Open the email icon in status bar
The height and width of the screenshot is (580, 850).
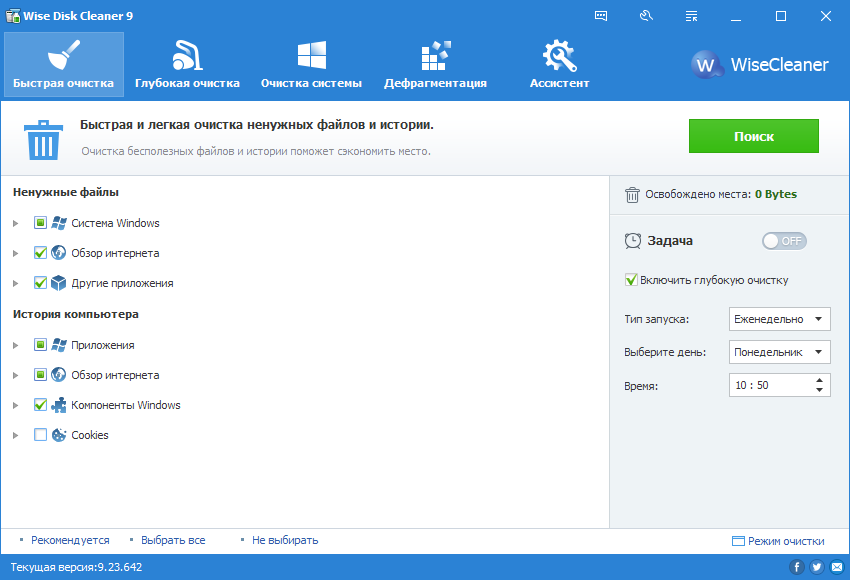pyautogui.click(x=837, y=567)
